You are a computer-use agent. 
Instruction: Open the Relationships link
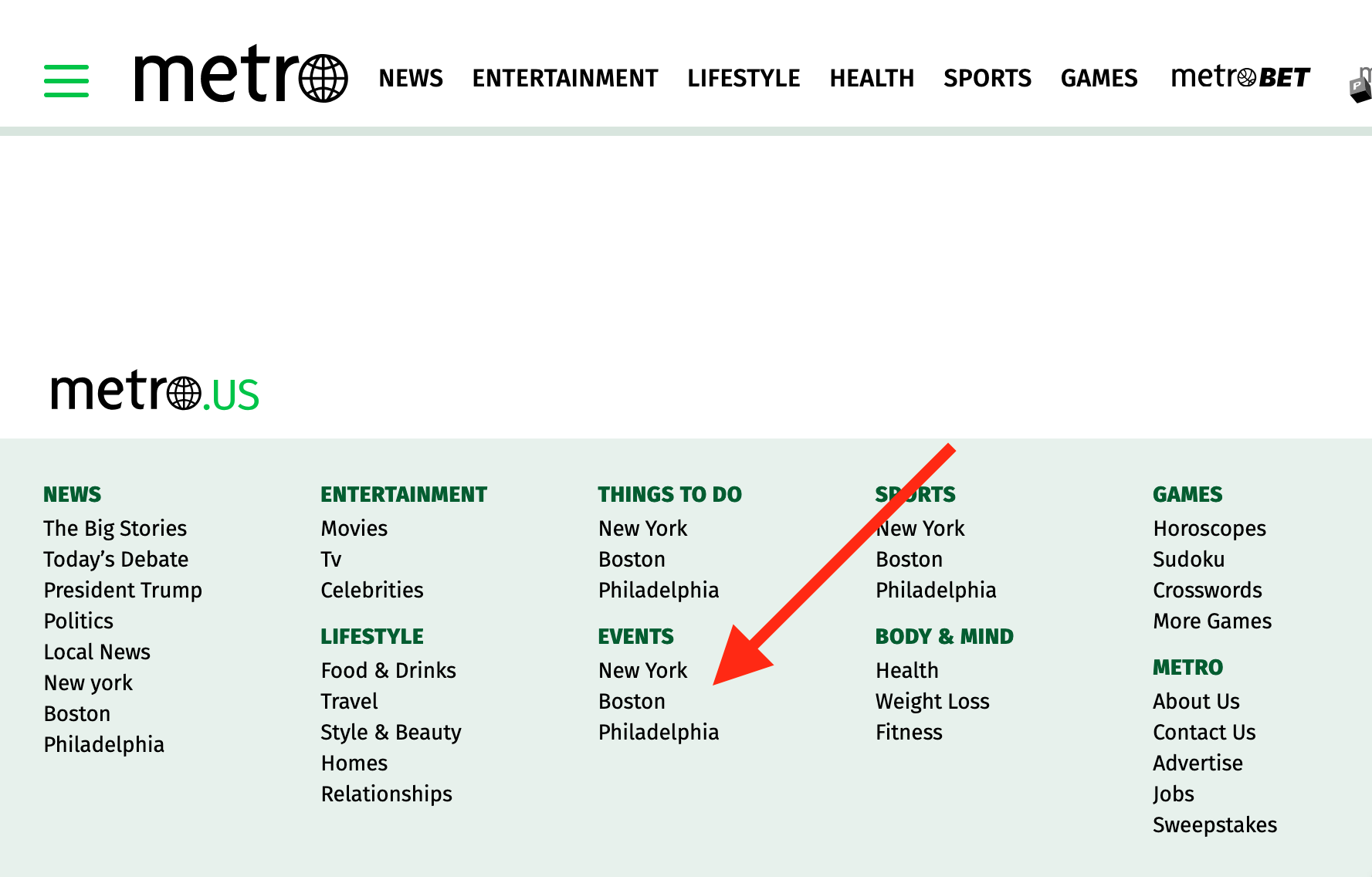387,794
